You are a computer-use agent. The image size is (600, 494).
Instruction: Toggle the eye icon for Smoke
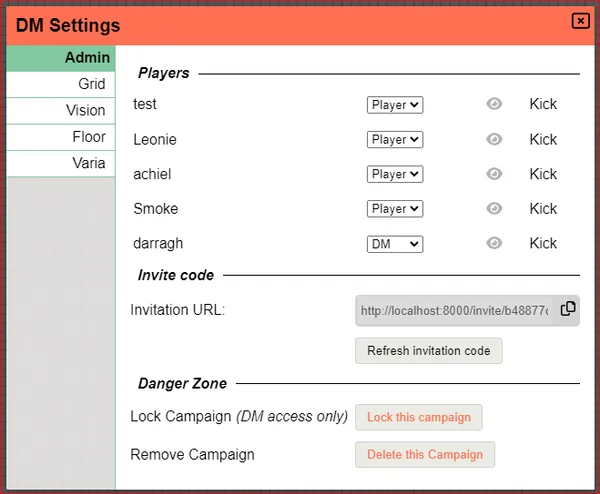point(494,209)
